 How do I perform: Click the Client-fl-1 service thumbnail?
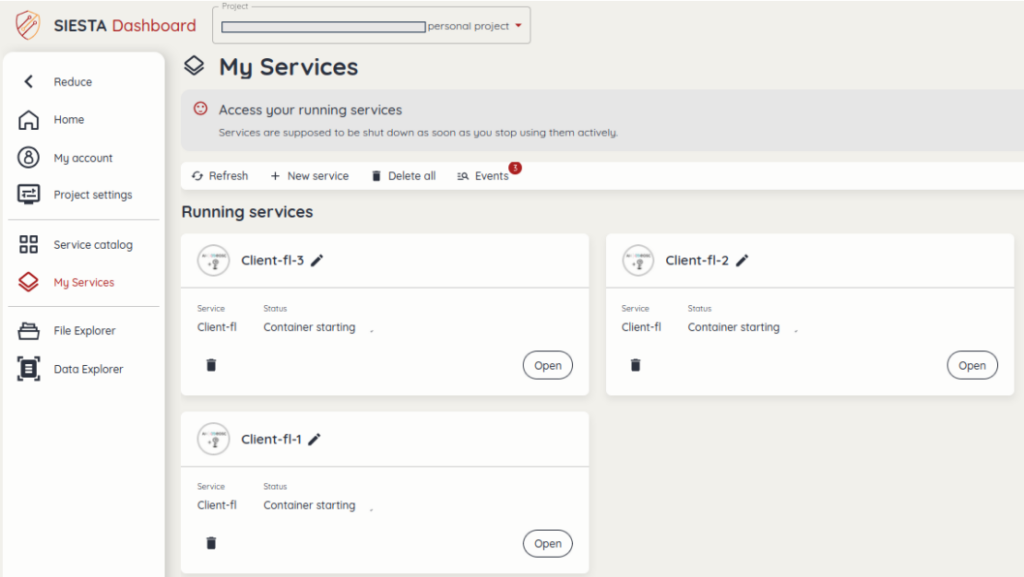tap(213, 439)
